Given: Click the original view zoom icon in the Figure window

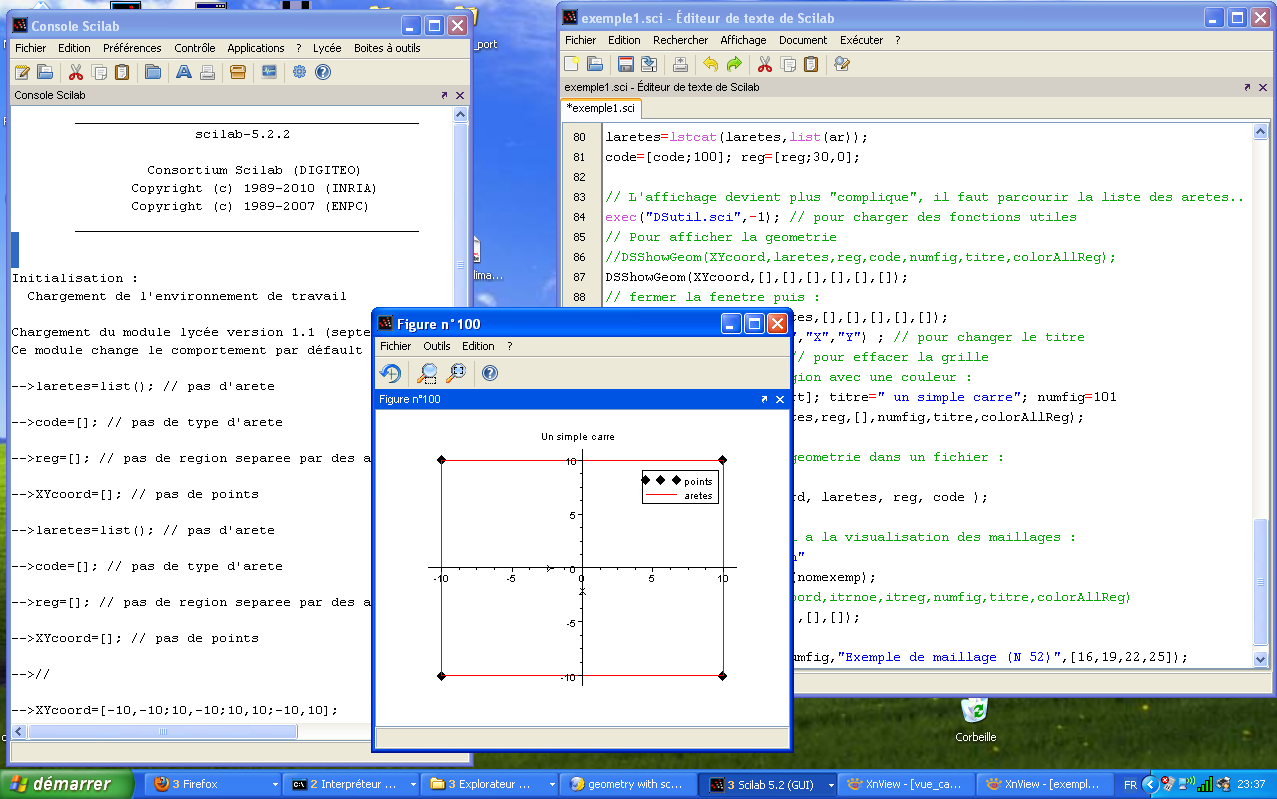Looking at the screenshot, I should click(x=457, y=373).
